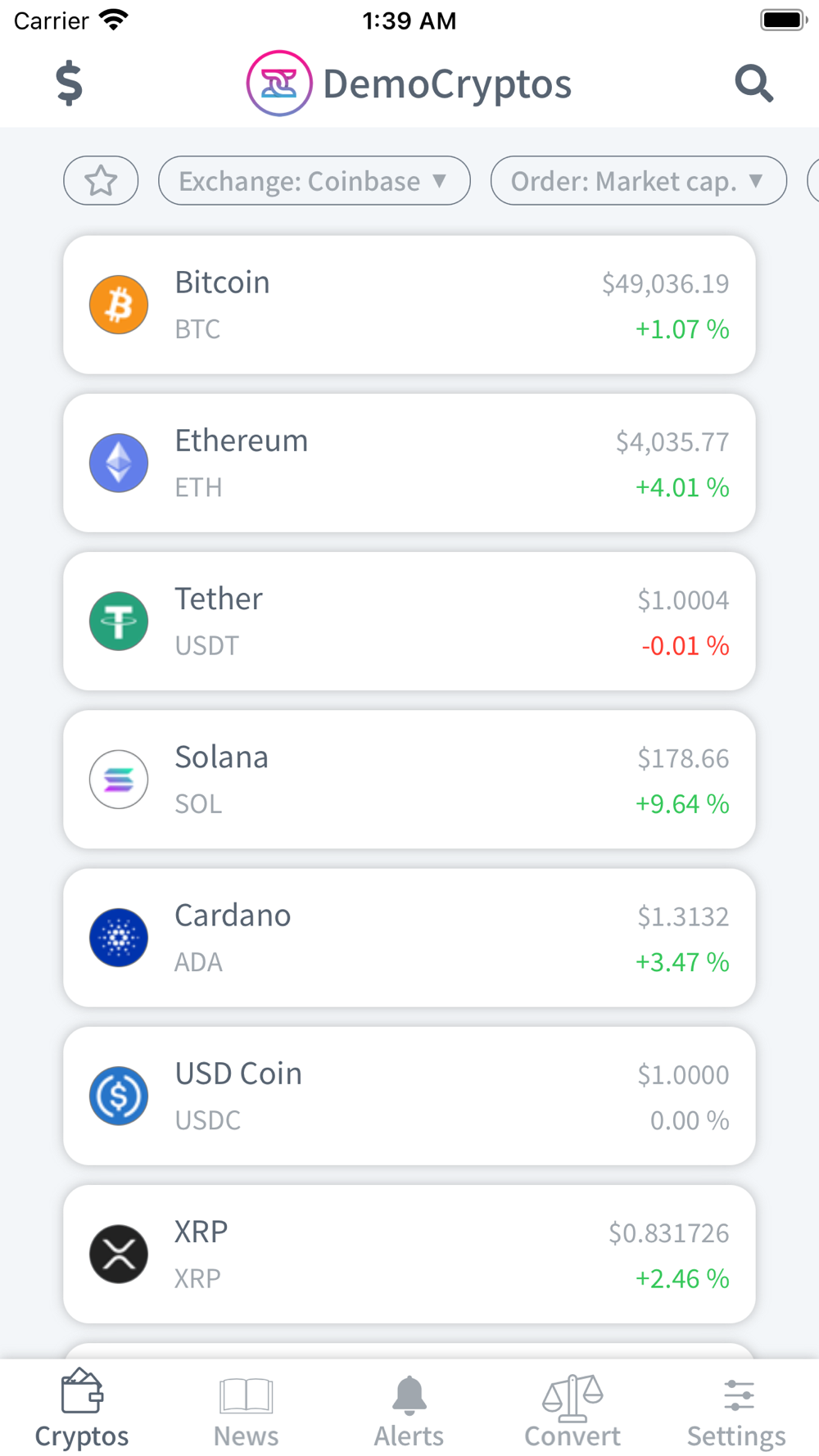
Task: Tap the Ethereum coin icon
Action: pos(119,463)
